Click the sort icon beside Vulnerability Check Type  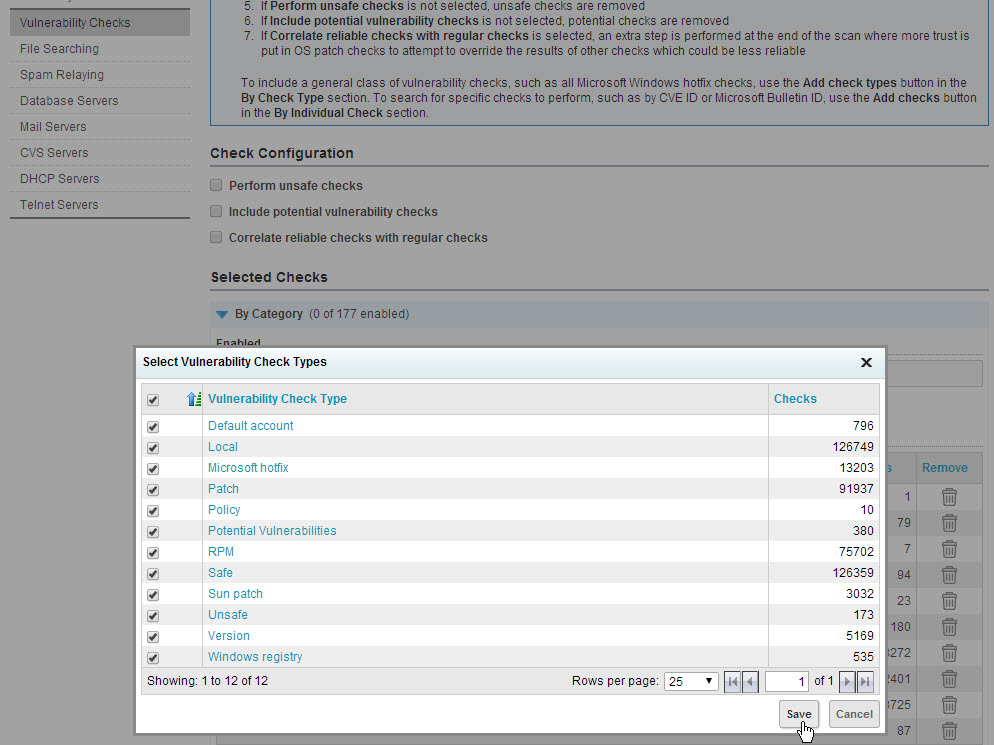[194, 398]
